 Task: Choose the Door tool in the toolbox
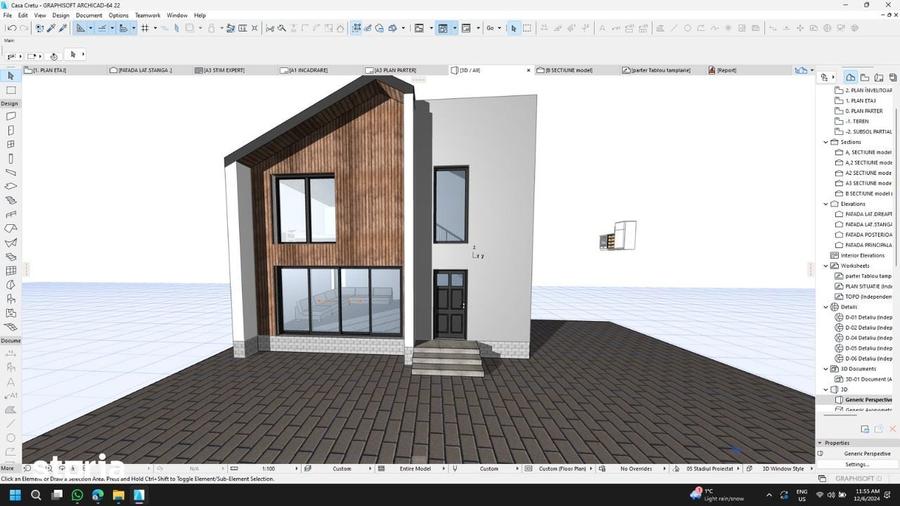[x=10, y=130]
